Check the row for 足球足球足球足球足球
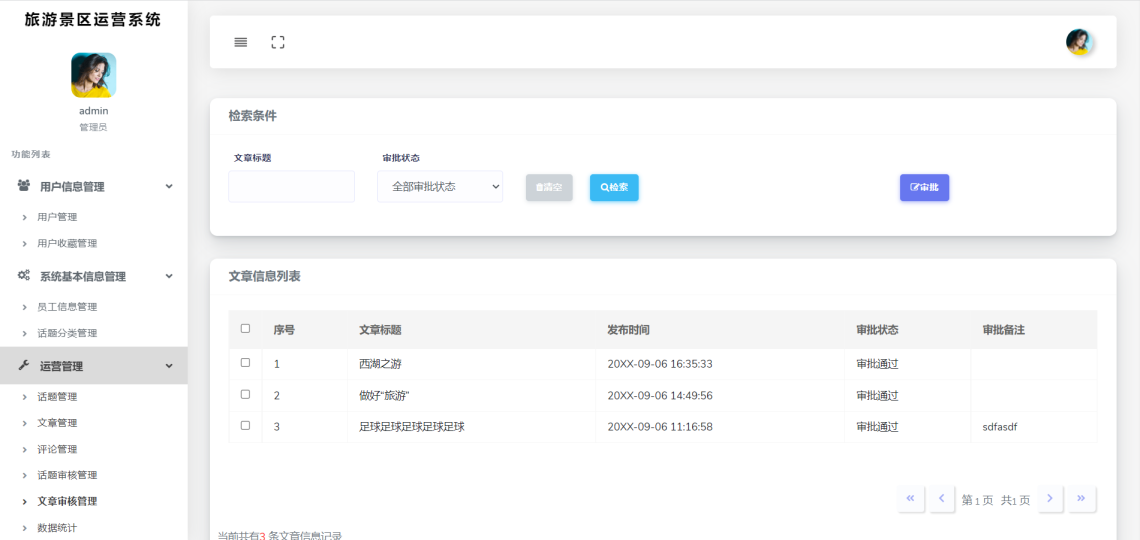1140x540 pixels. coord(245,425)
